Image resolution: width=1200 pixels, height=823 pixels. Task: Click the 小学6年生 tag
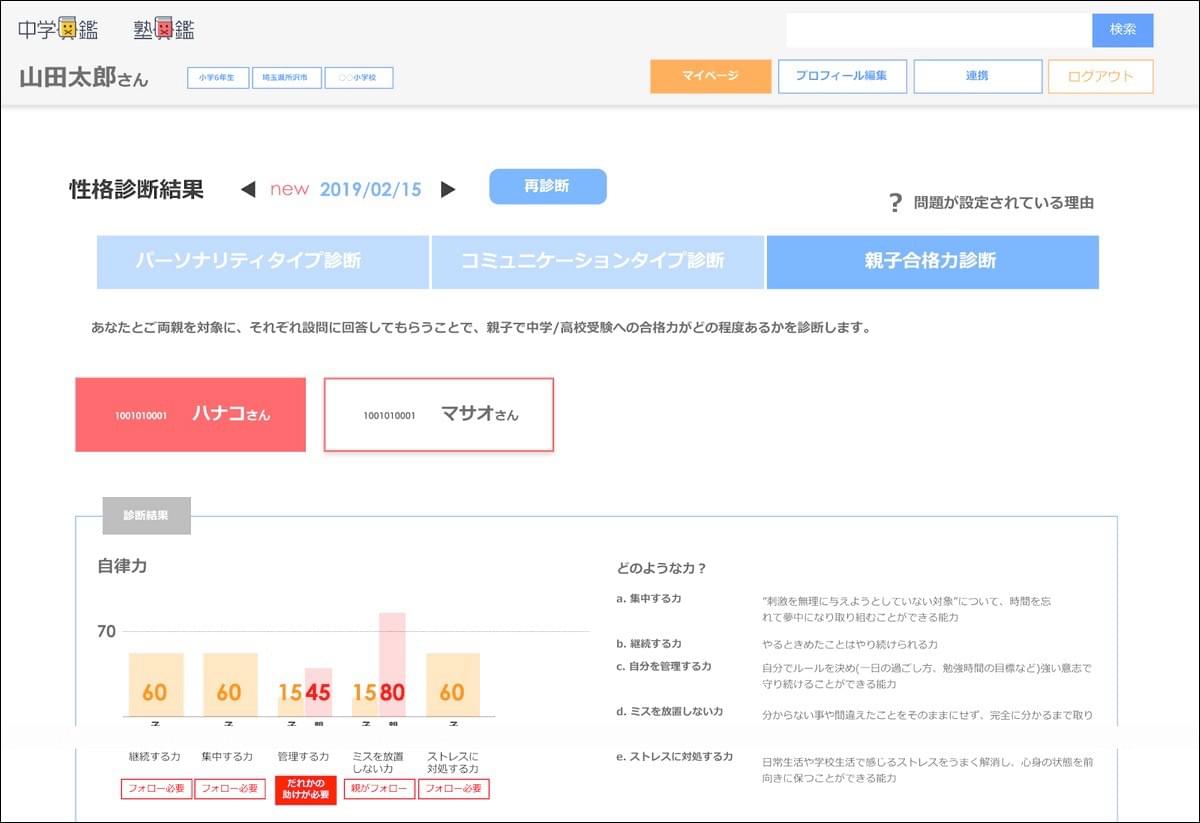pyautogui.click(x=217, y=77)
